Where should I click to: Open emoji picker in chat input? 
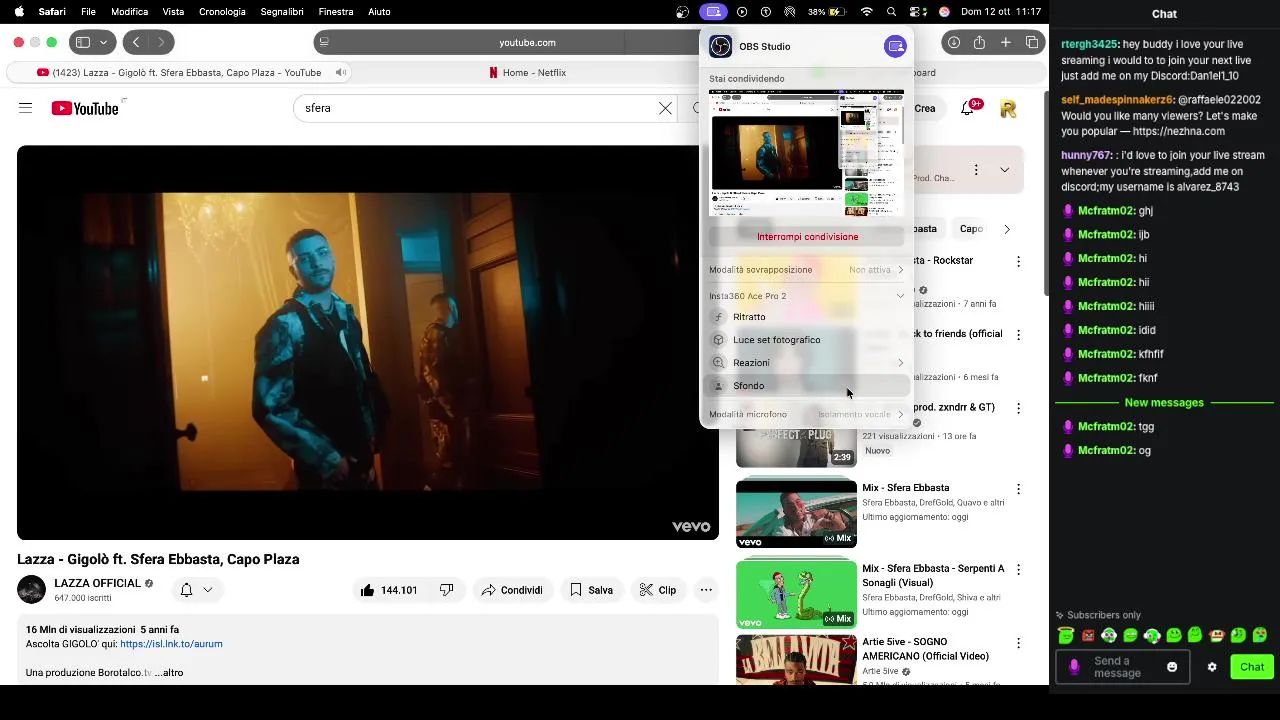tap(1172, 667)
